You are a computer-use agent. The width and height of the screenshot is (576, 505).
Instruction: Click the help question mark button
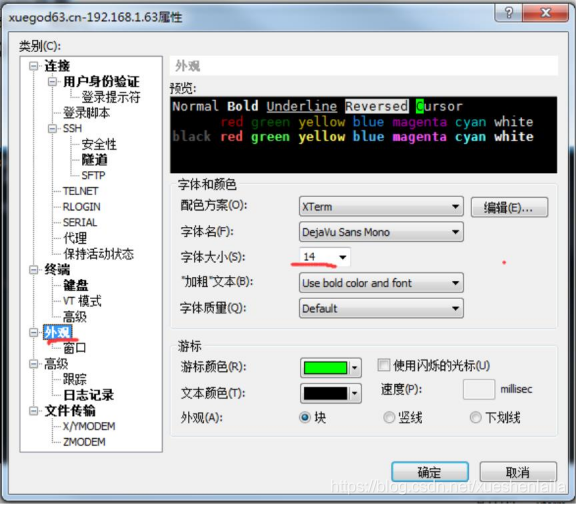[x=509, y=13]
